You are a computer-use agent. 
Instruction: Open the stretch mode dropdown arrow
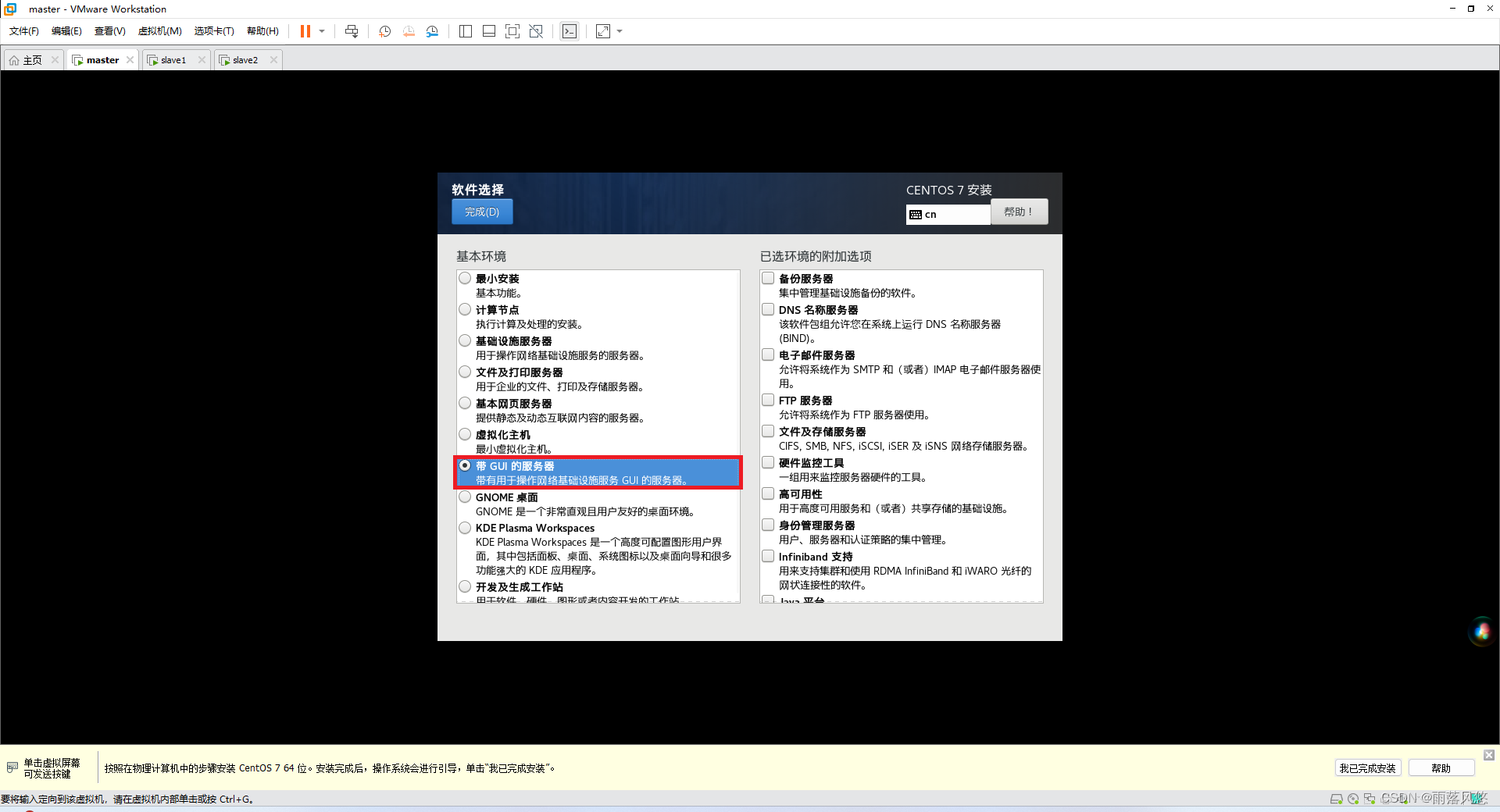point(620,31)
